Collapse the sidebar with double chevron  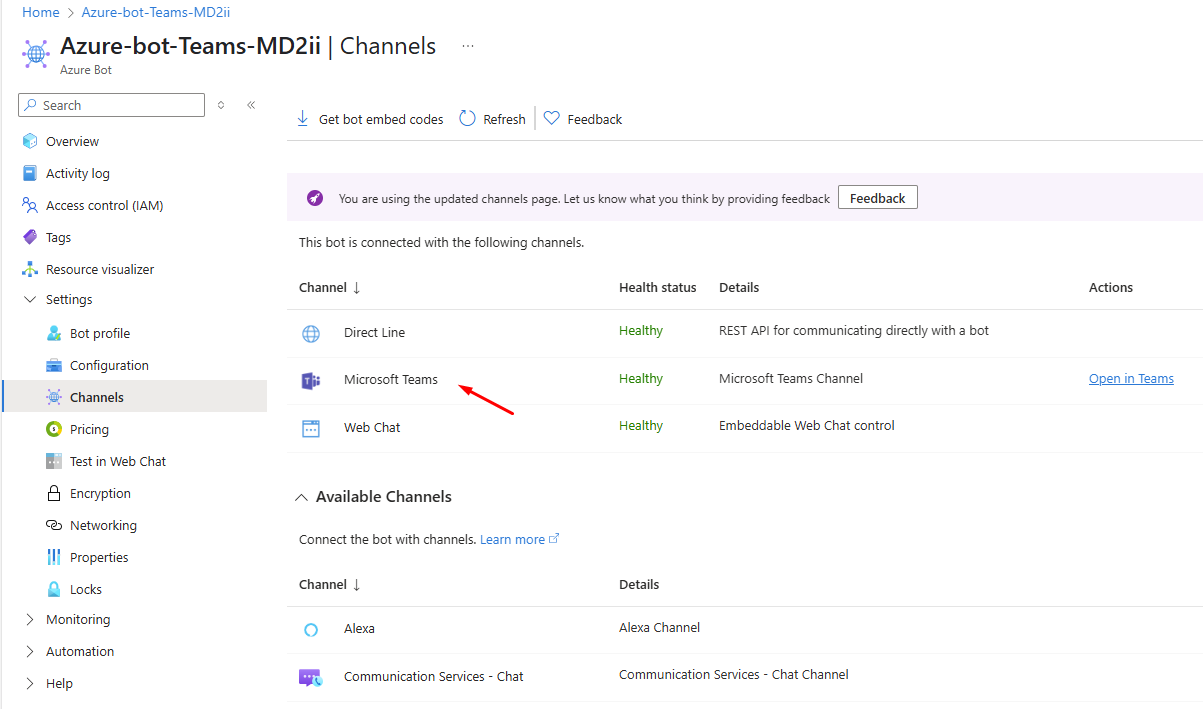click(251, 105)
